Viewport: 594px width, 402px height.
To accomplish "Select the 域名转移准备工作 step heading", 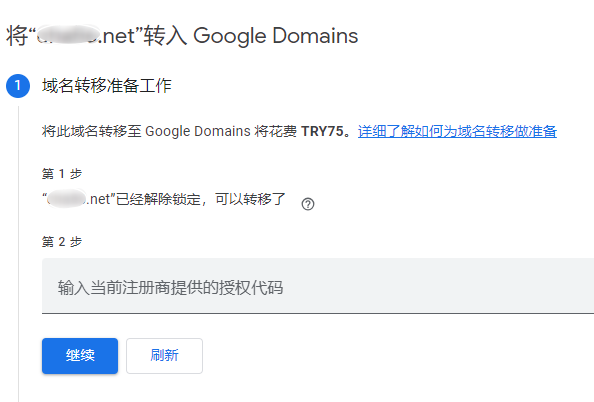I will 107,86.
